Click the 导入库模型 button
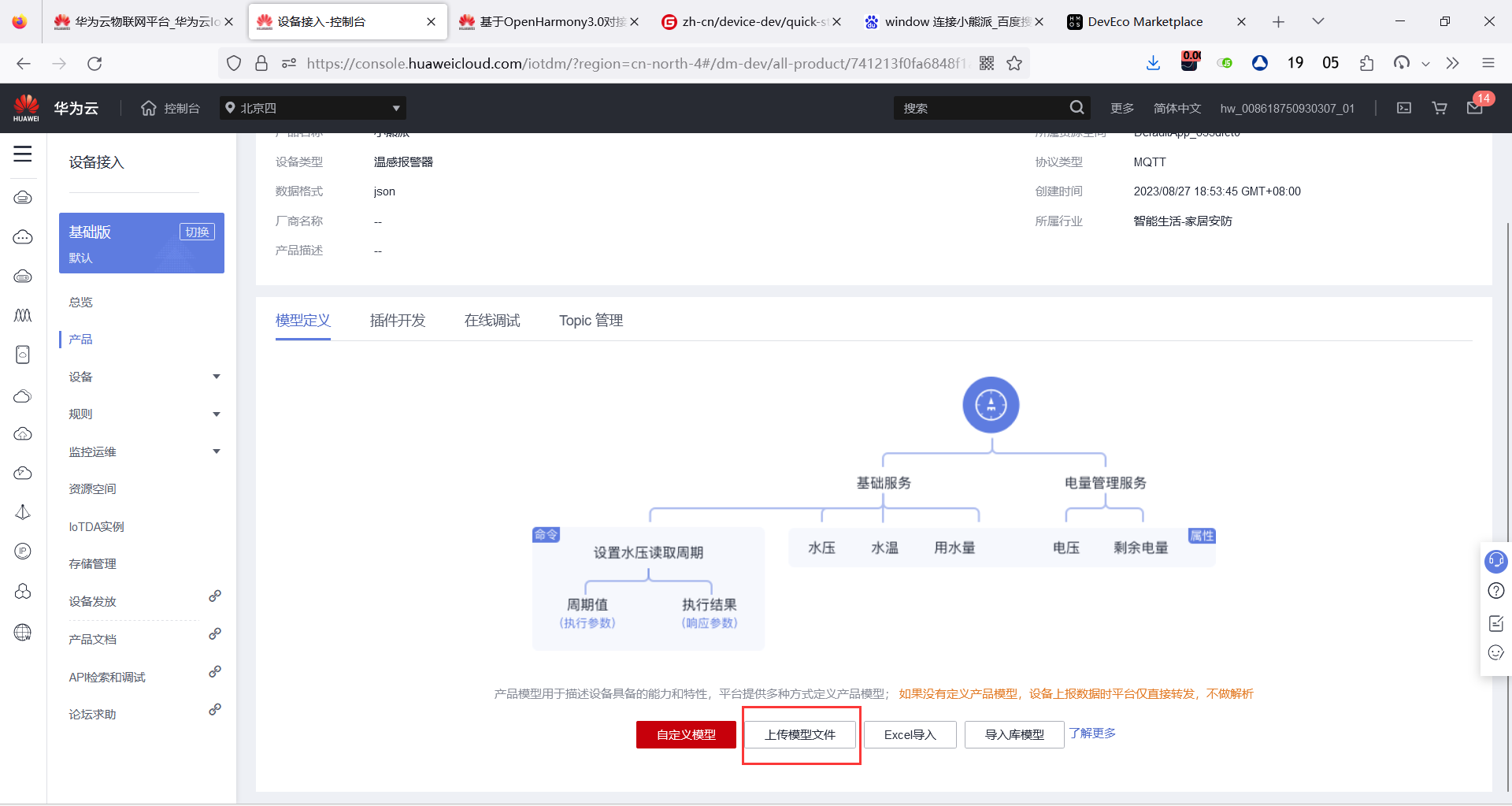1512x806 pixels. pyautogui.click(x=1014, y=734)
